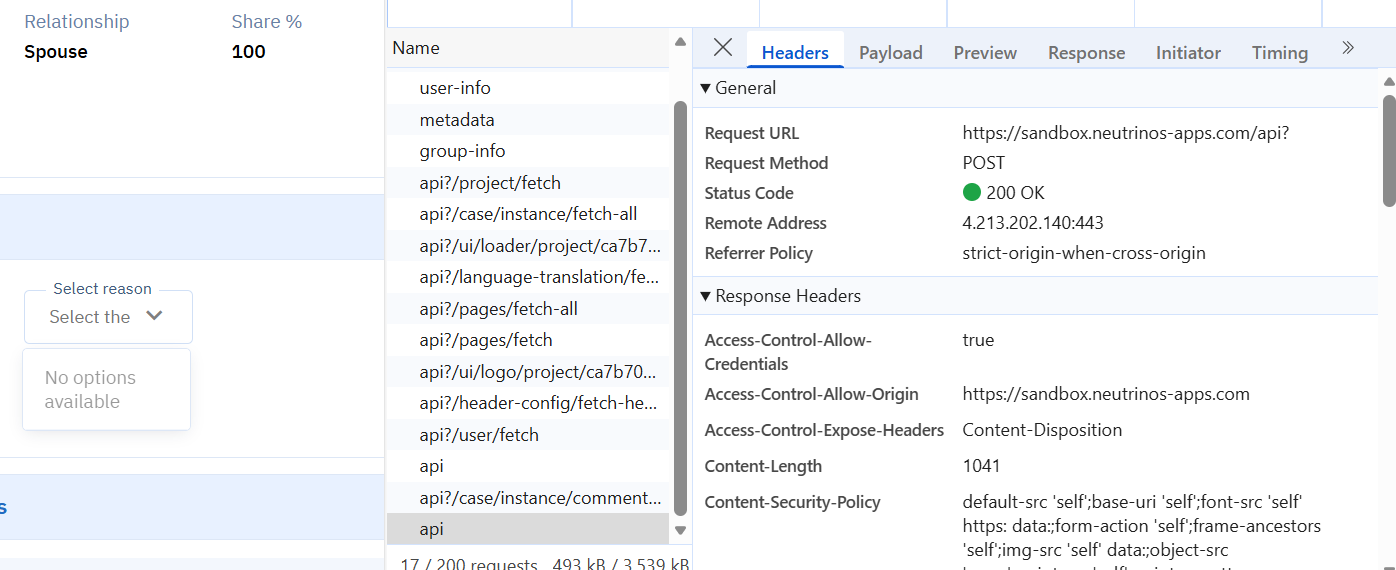Open the Response tab
The image size is (1396, 570).
point(1087,52)
